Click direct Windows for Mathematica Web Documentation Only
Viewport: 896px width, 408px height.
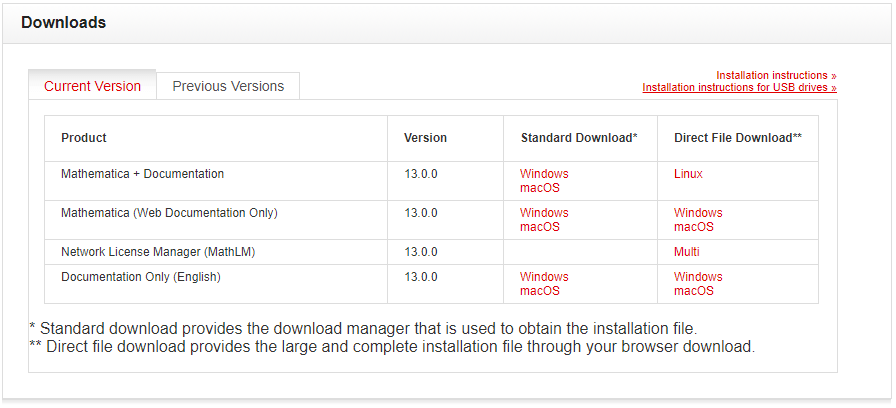tap(698, 213)
